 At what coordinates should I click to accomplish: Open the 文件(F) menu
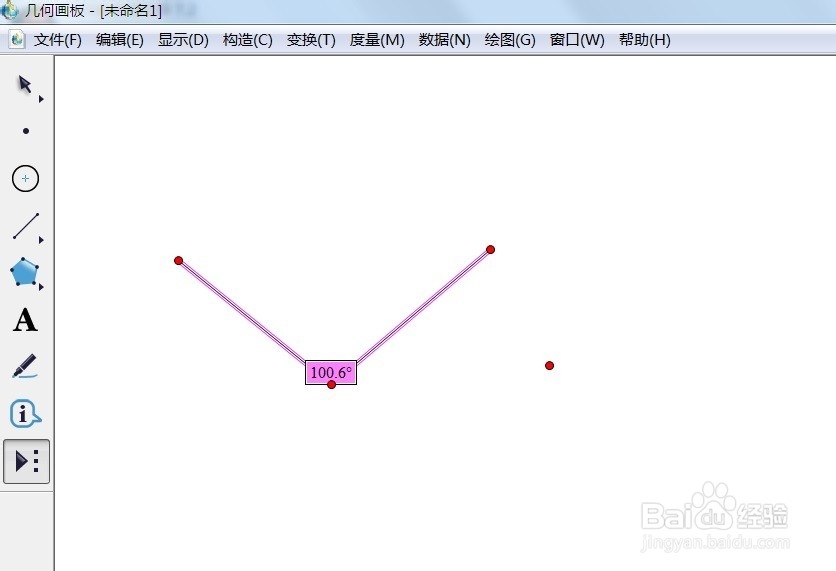[x=58, y=40]
